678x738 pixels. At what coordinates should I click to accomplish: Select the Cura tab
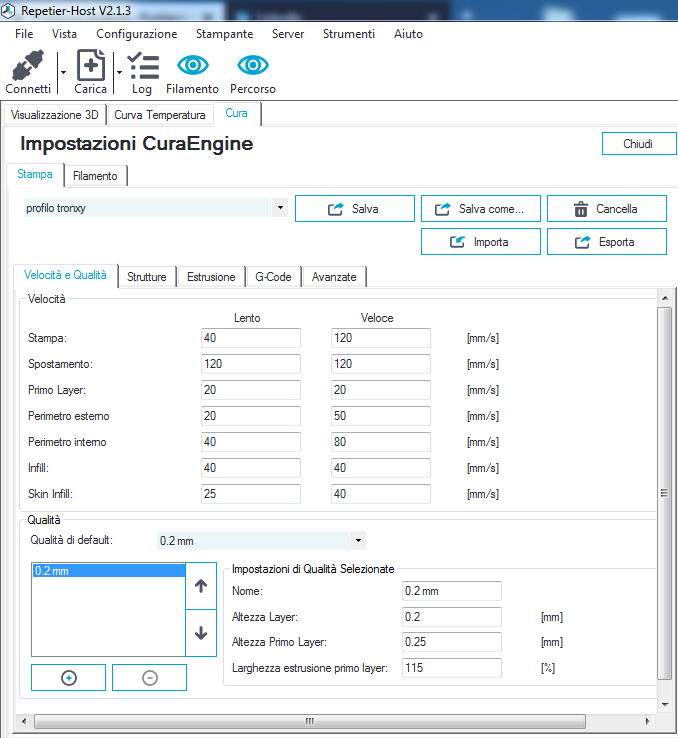point(237,113)
